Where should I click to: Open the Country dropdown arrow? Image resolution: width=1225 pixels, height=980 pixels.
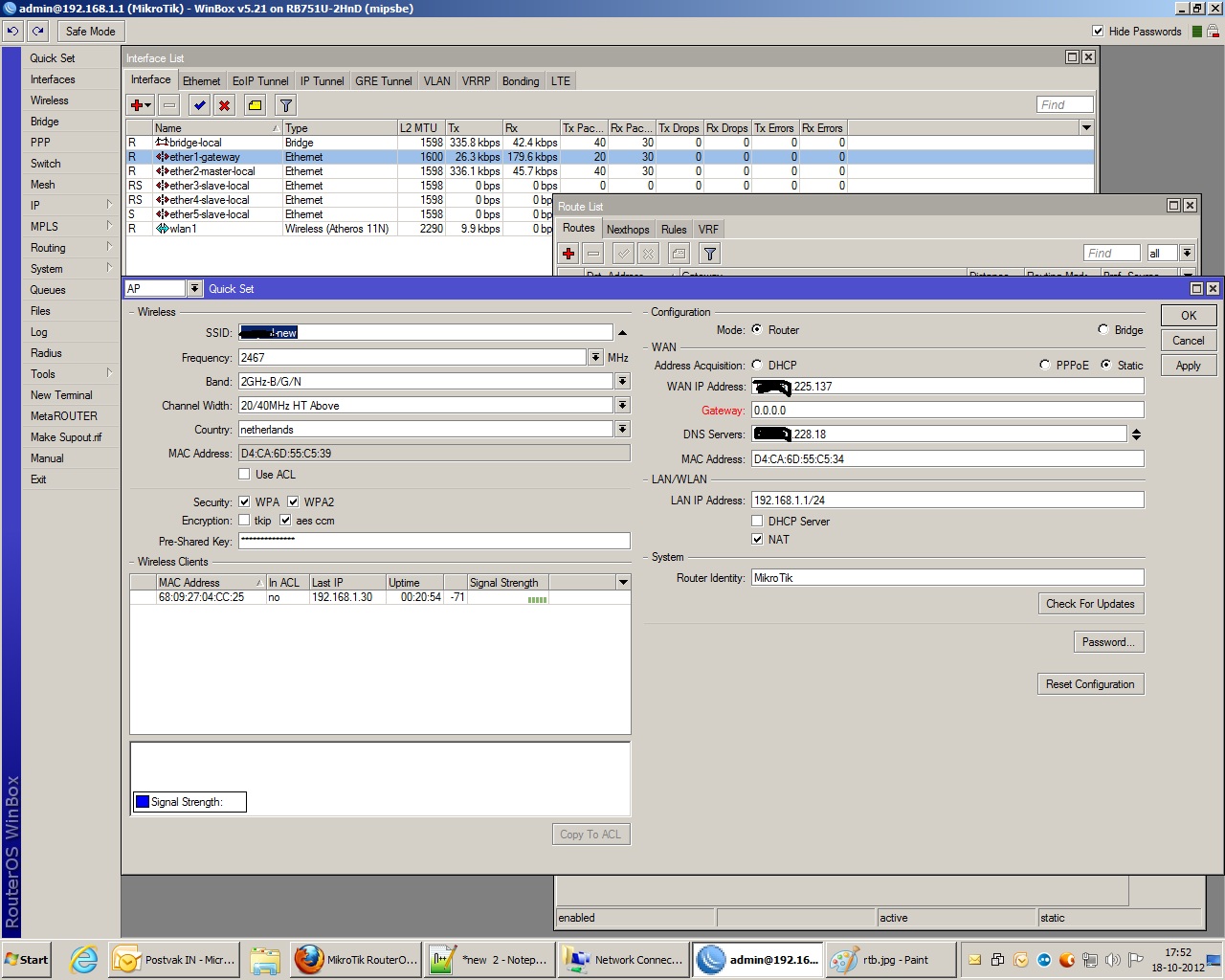pos(622,429)
